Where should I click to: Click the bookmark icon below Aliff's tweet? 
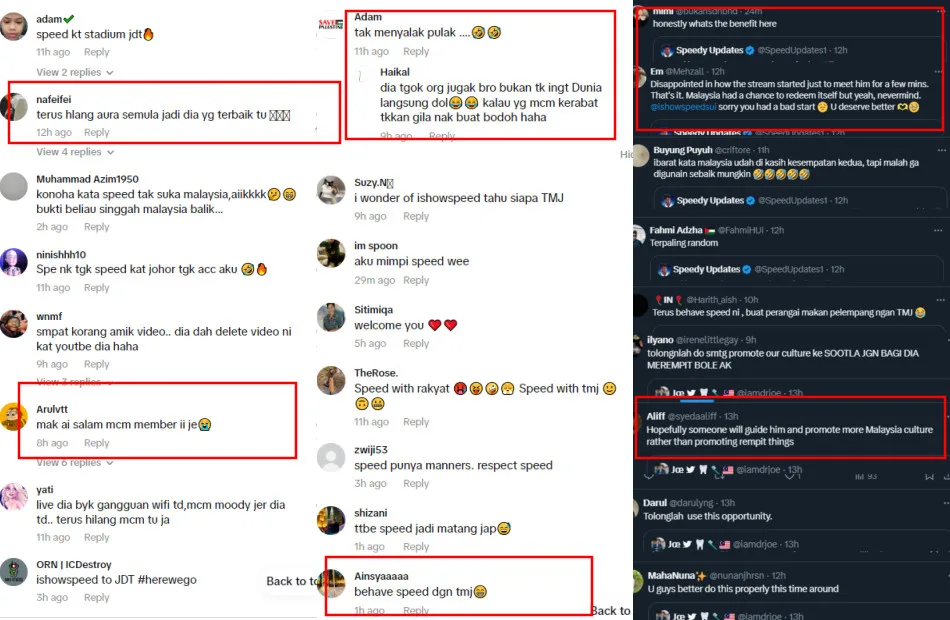pyautogui.click(x=929, y=477)
